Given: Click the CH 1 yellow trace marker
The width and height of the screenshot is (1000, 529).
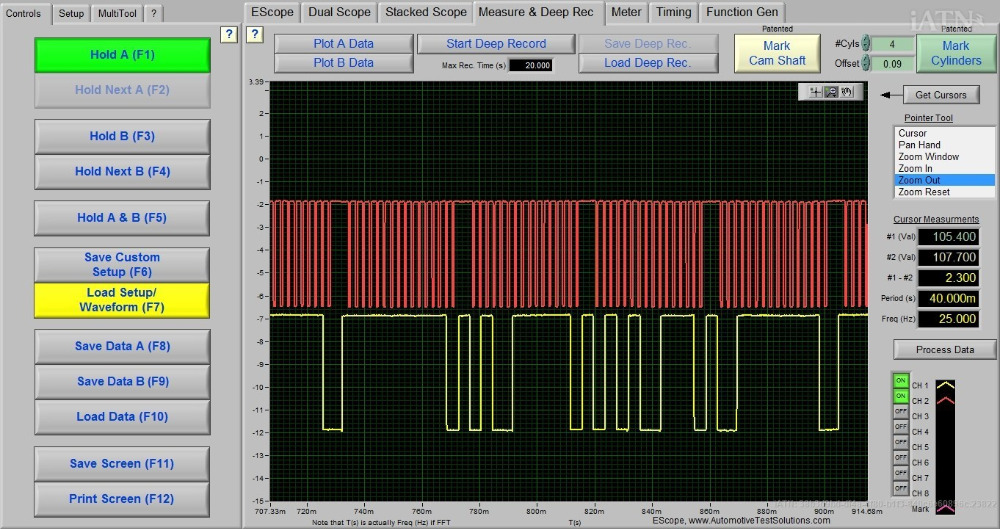Looking at the screenshot, I should 945,385.
